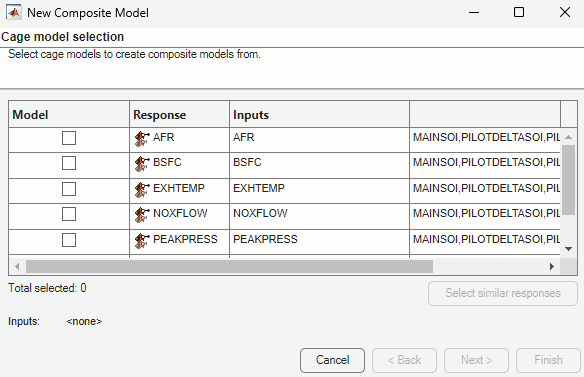Image resolution: width=584 pixels, height=377 pixels.
Task: Click EXHTEMP cell in Inputs column
Action: (320, 191)
